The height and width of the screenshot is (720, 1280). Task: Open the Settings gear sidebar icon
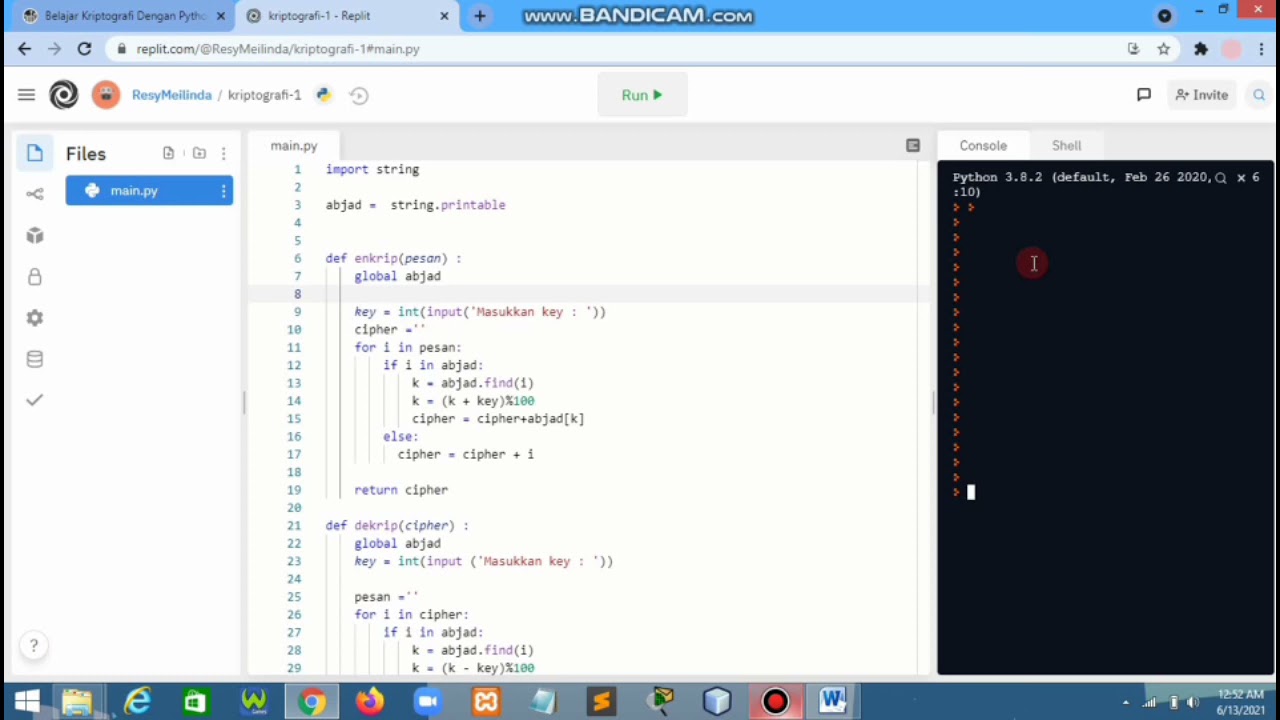[35, 318]
